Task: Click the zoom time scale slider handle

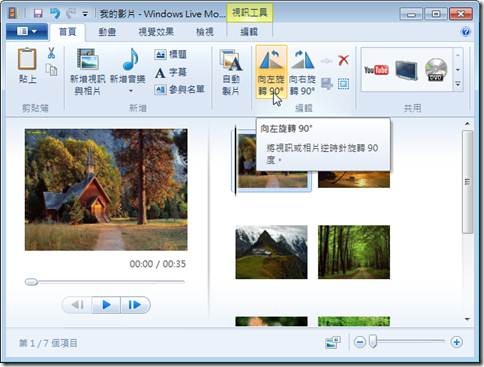Action: click(x=373, y=342)
